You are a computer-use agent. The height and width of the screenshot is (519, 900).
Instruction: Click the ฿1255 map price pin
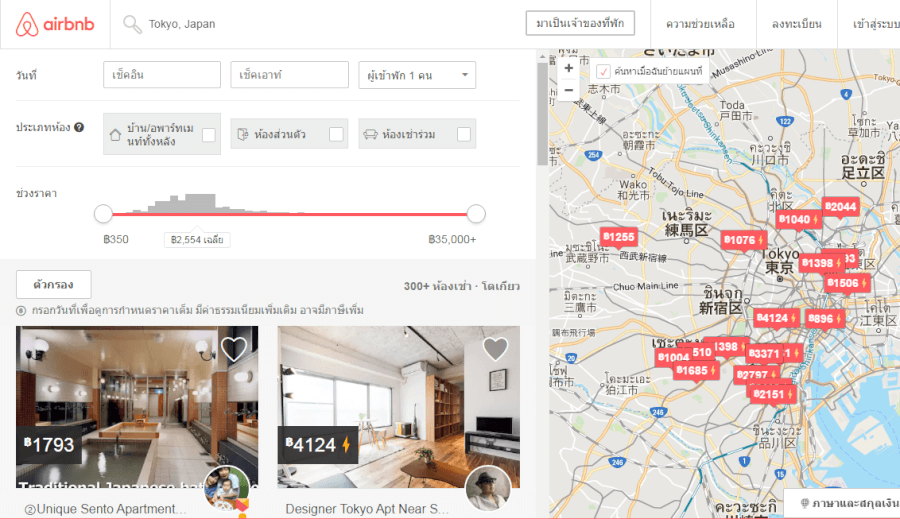(618, 237)
